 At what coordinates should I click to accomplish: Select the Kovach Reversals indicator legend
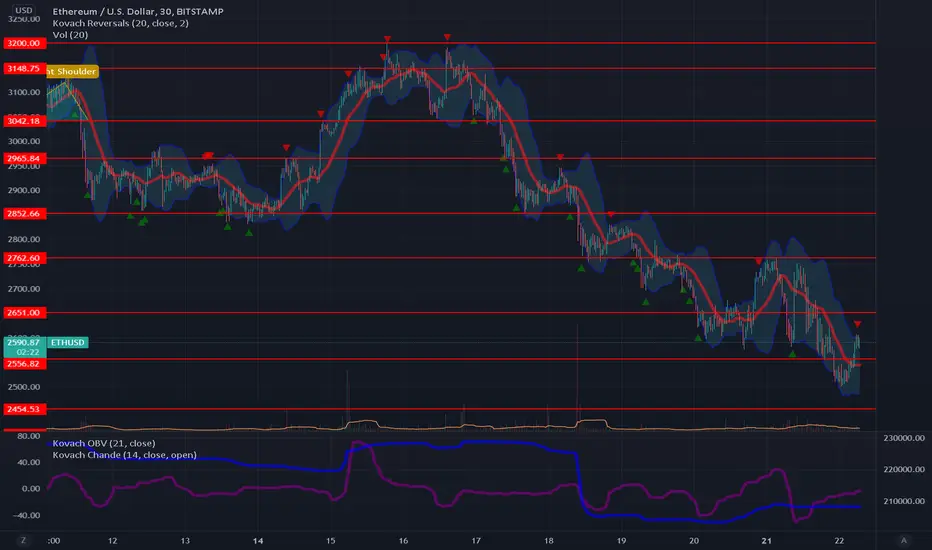click(x=121, y=23)
